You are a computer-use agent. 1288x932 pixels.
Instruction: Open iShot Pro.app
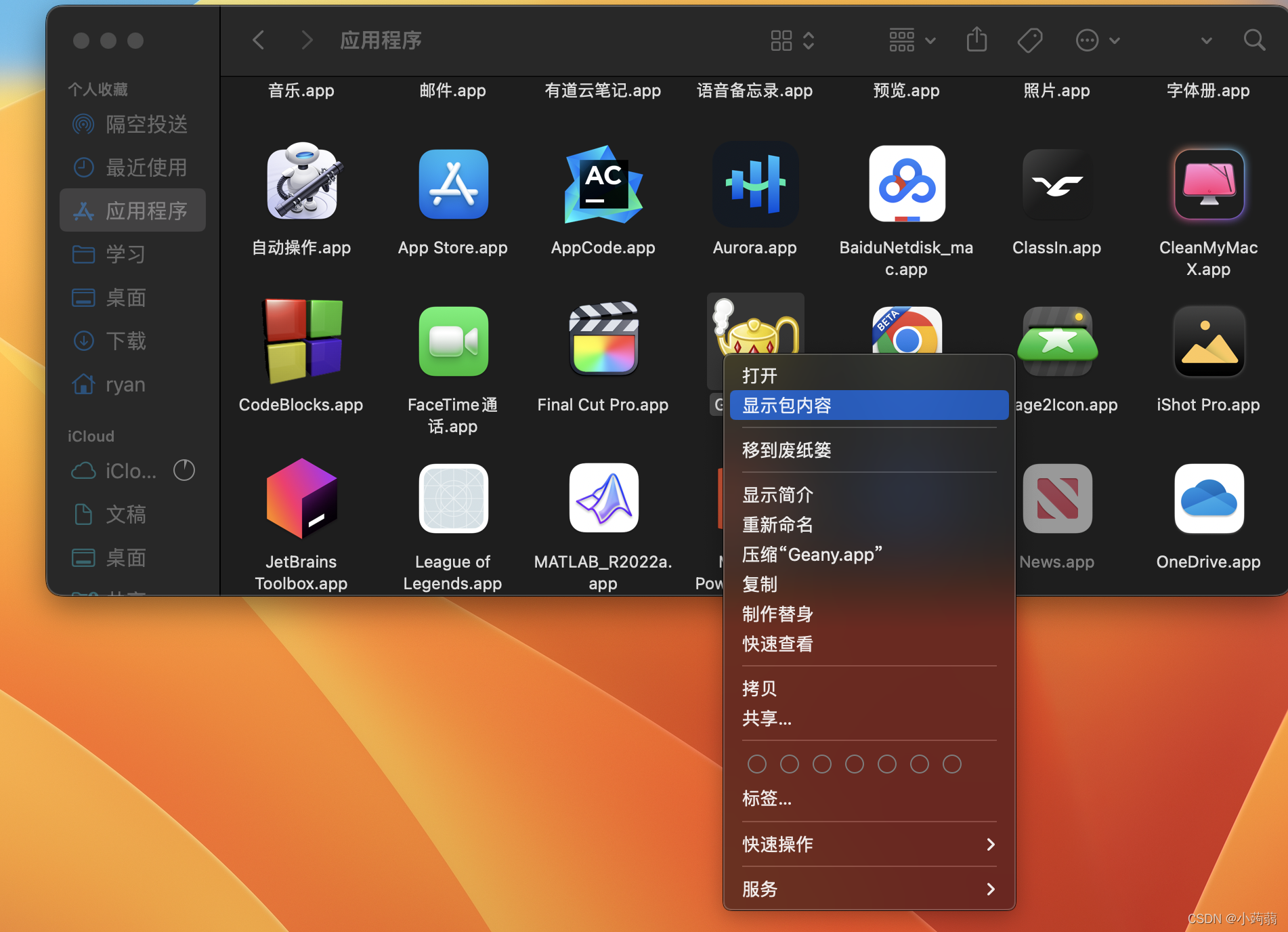pos(1208,341)
